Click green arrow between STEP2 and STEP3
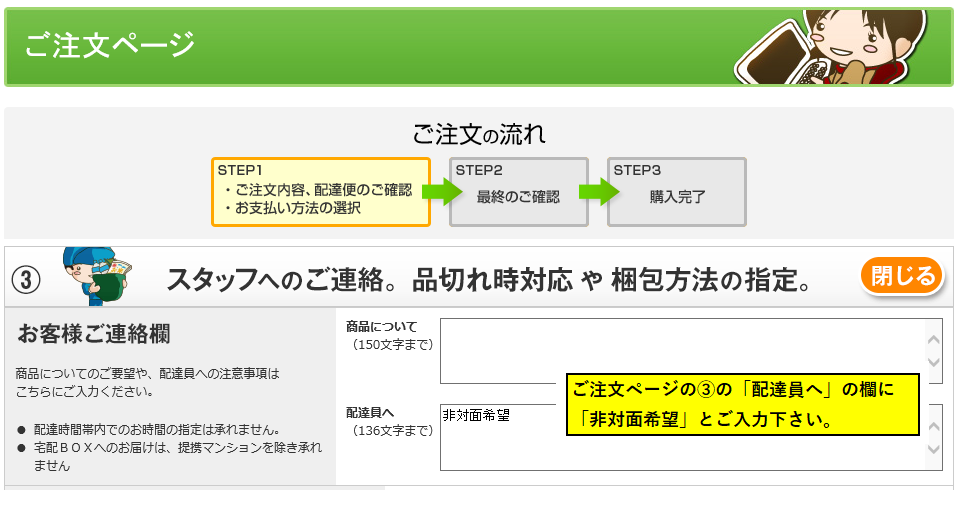The image size is (968, 506). pos(597,192)
